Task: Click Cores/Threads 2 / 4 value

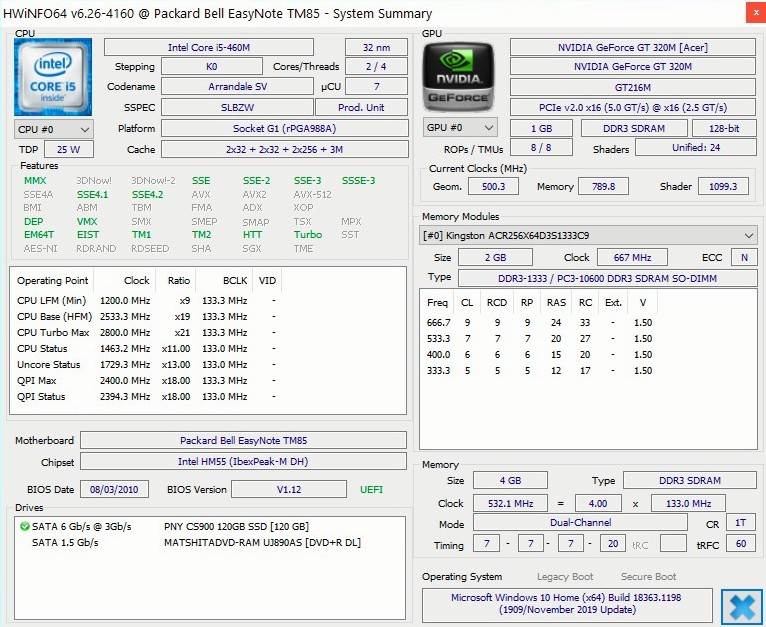Action: [376, 66]
